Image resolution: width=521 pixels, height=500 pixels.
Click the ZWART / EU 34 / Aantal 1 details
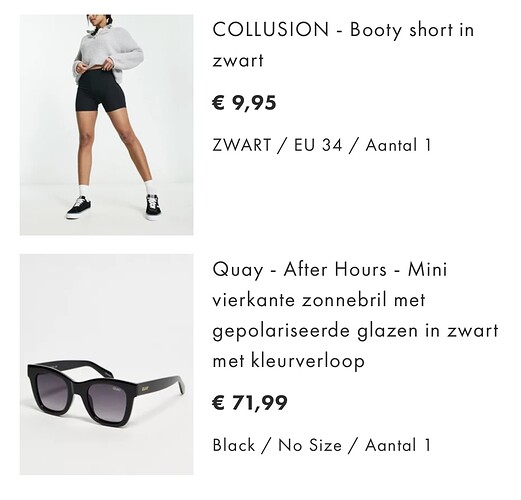pyautogui.click(x=322, y=145)
